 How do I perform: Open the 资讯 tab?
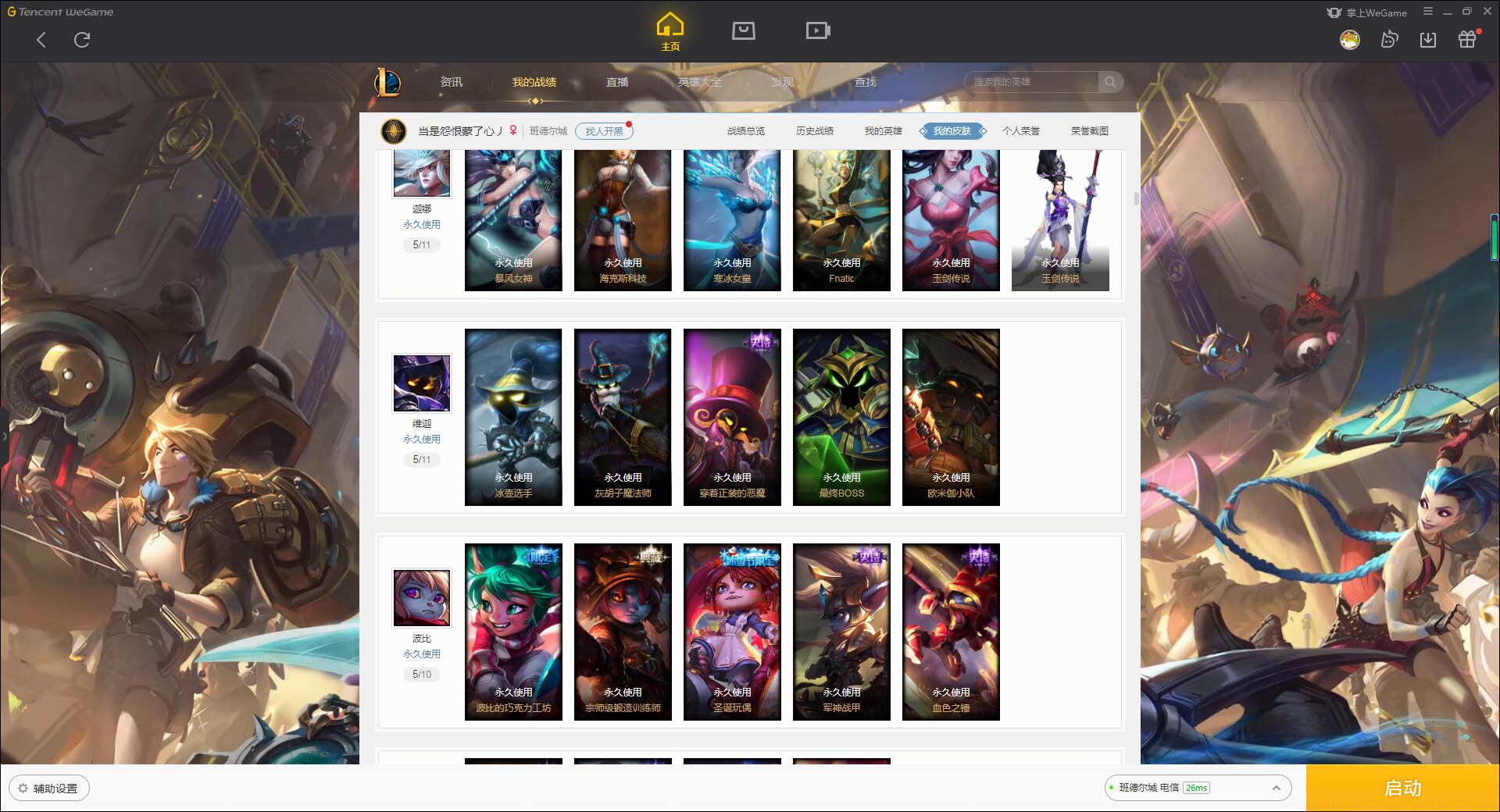(452, 82)
